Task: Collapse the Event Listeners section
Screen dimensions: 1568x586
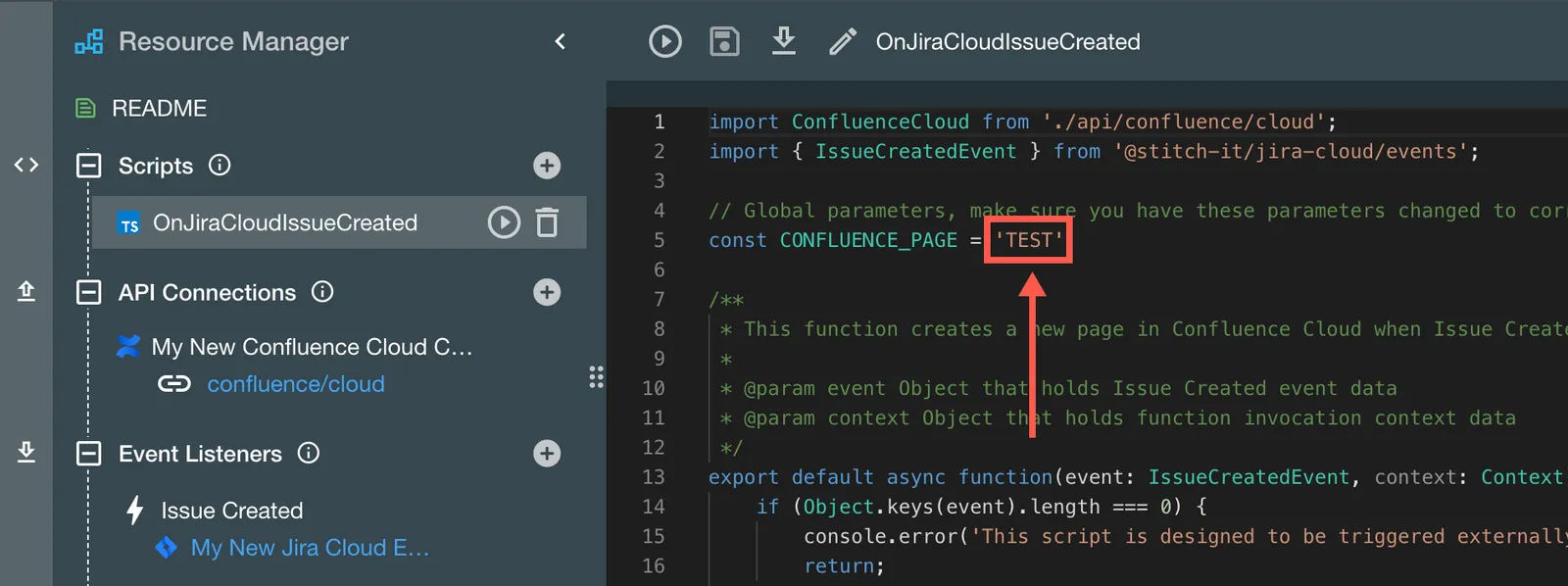Action: click(89, 454)
